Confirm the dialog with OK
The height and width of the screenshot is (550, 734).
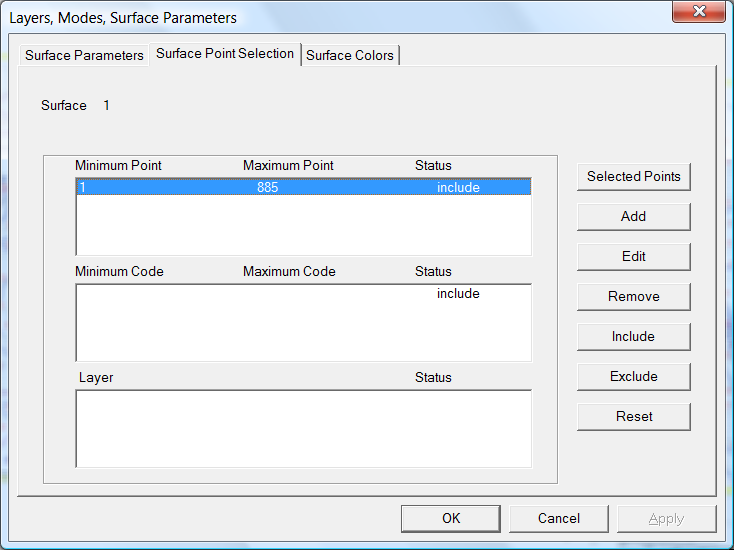(451, 518)
